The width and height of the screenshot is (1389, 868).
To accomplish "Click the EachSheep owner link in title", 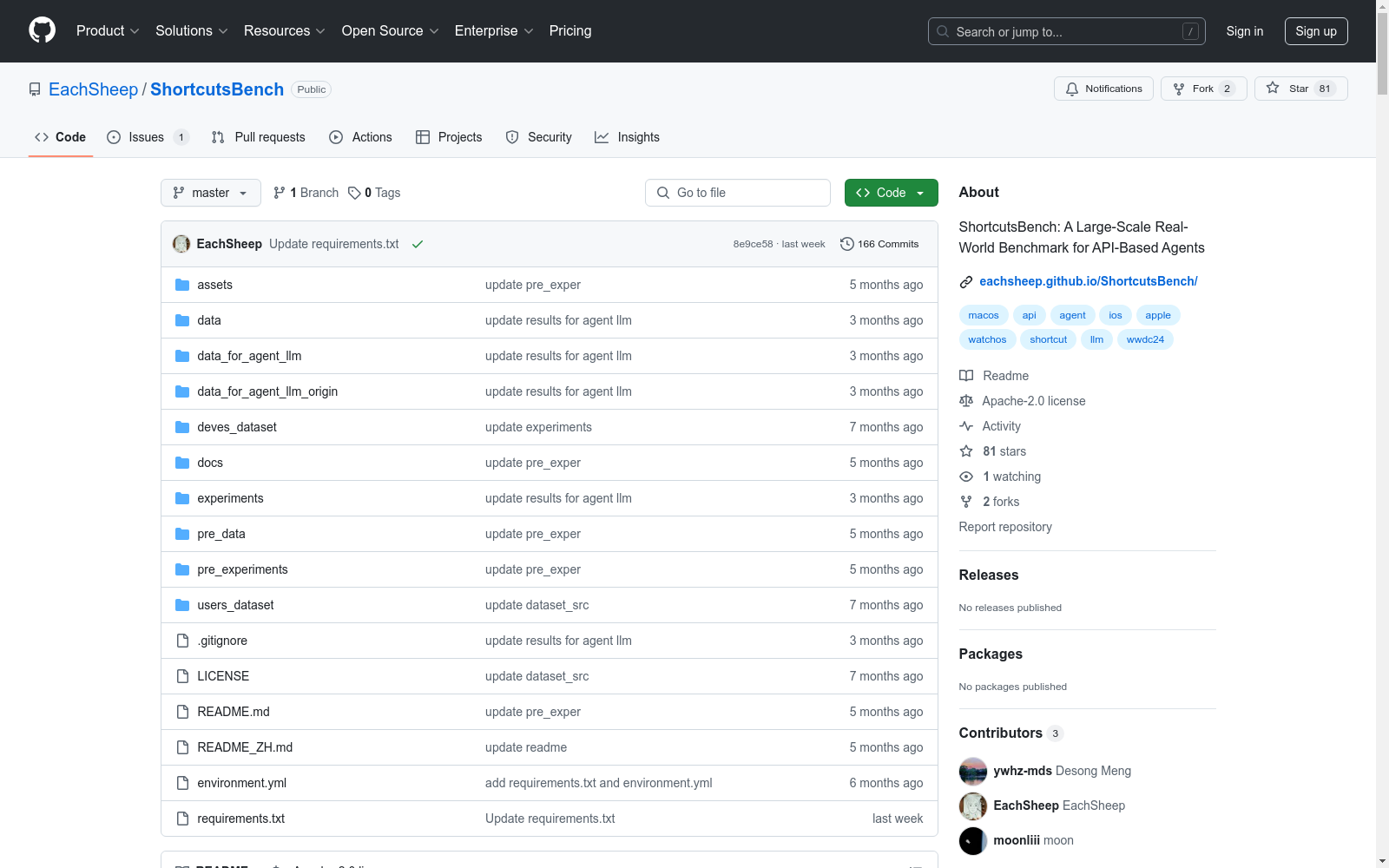I will pyautogui.click(x=93, y=89).
